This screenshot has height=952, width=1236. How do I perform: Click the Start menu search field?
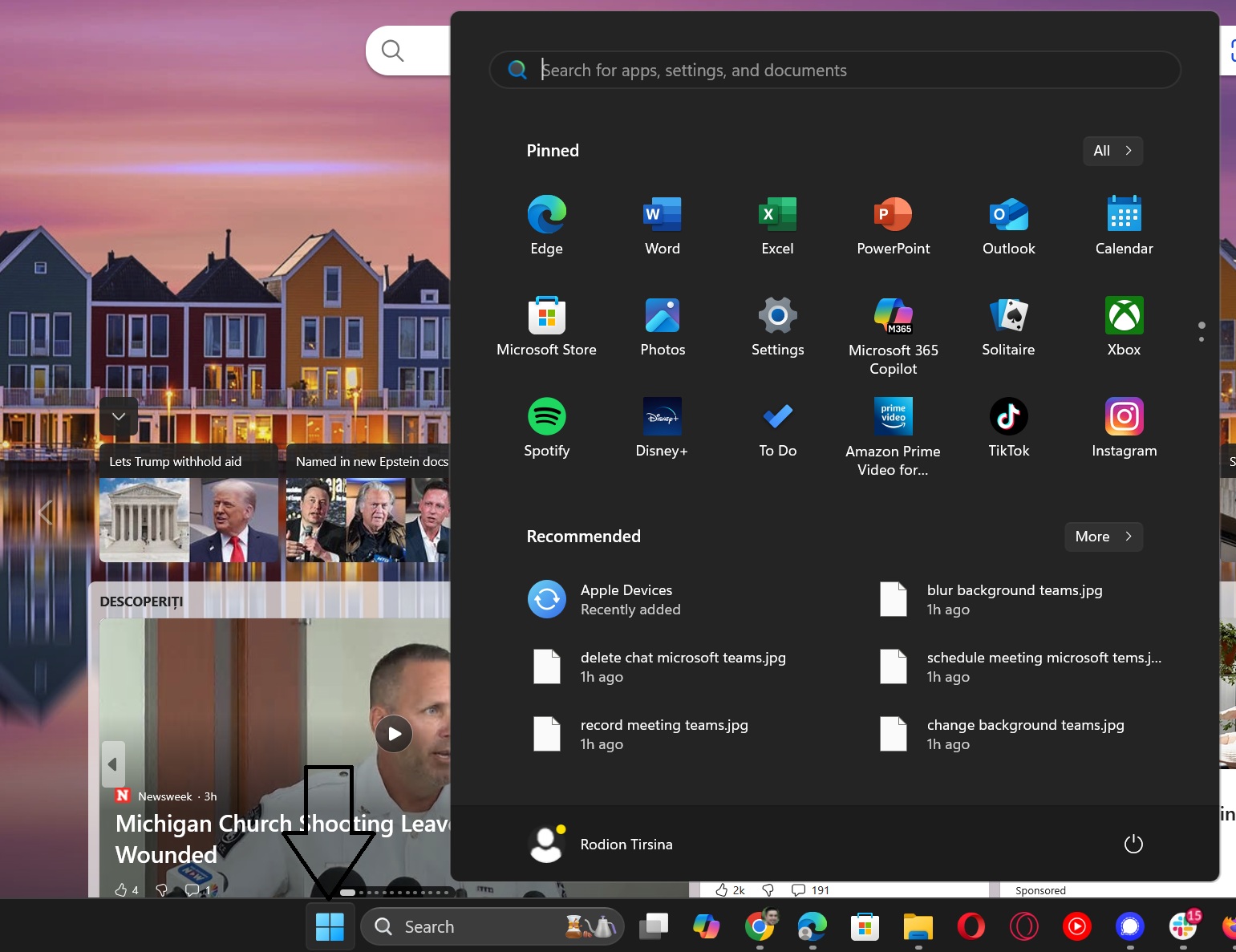pos(834,71)
